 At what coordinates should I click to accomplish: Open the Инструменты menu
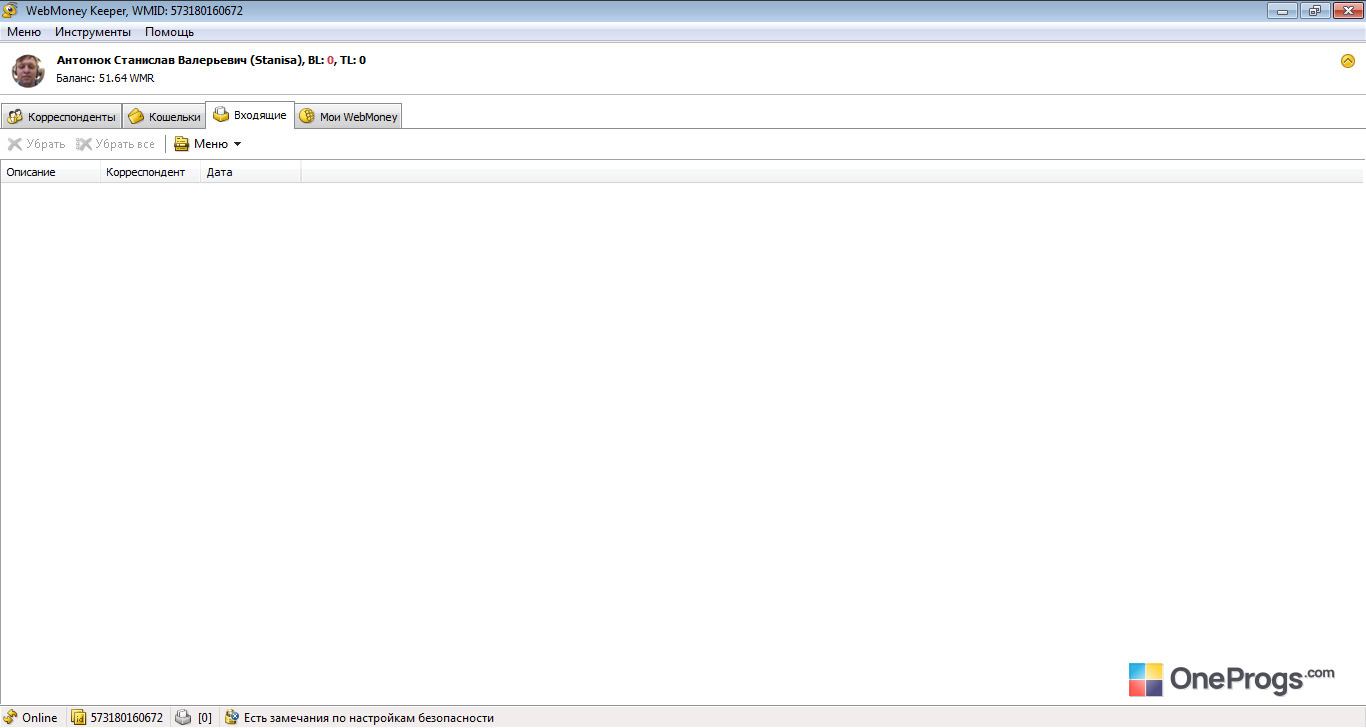click(x=93, y=32)
